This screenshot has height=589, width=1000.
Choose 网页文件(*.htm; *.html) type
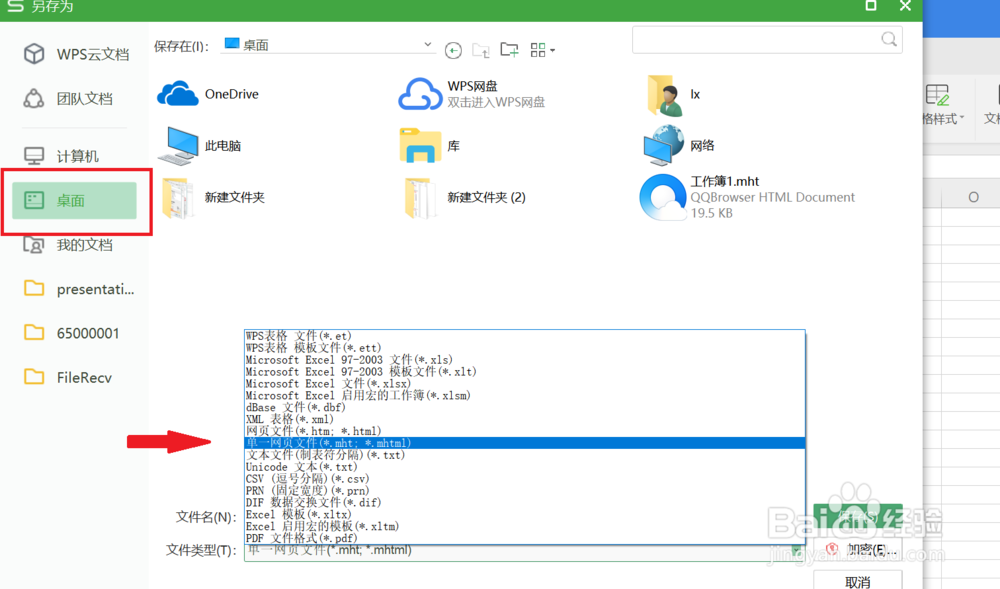pyautogui.click(x=524, y=432)
